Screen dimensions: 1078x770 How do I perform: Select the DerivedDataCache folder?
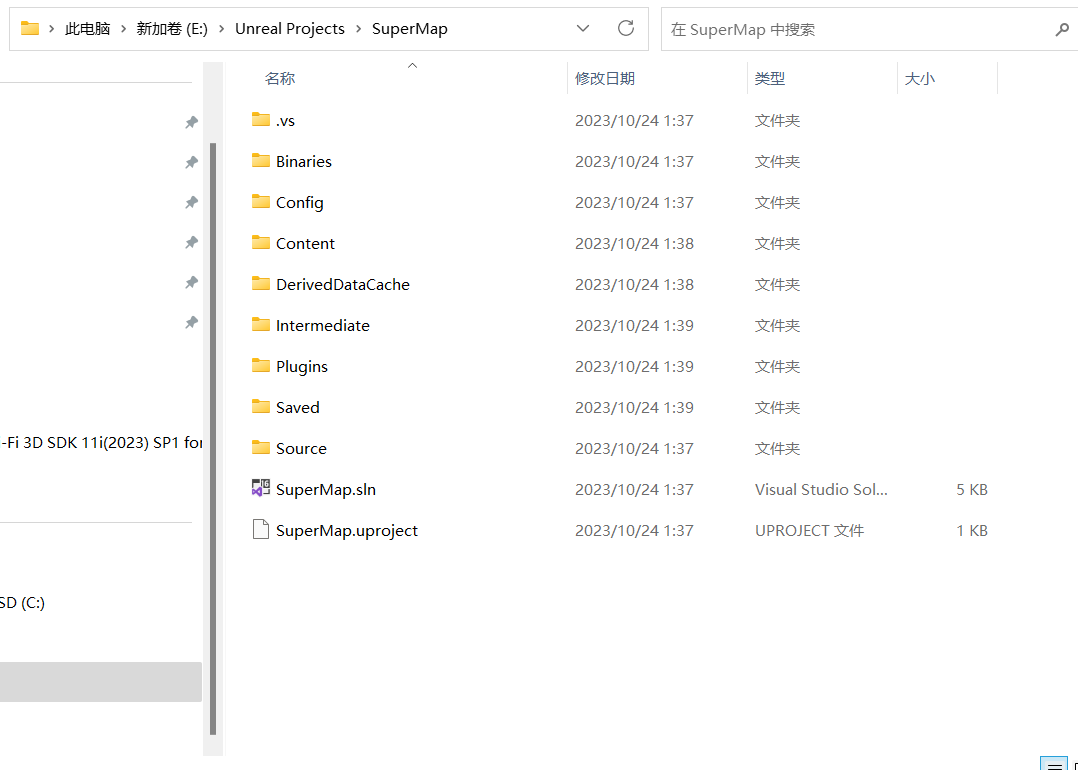(x=342, y=284)
